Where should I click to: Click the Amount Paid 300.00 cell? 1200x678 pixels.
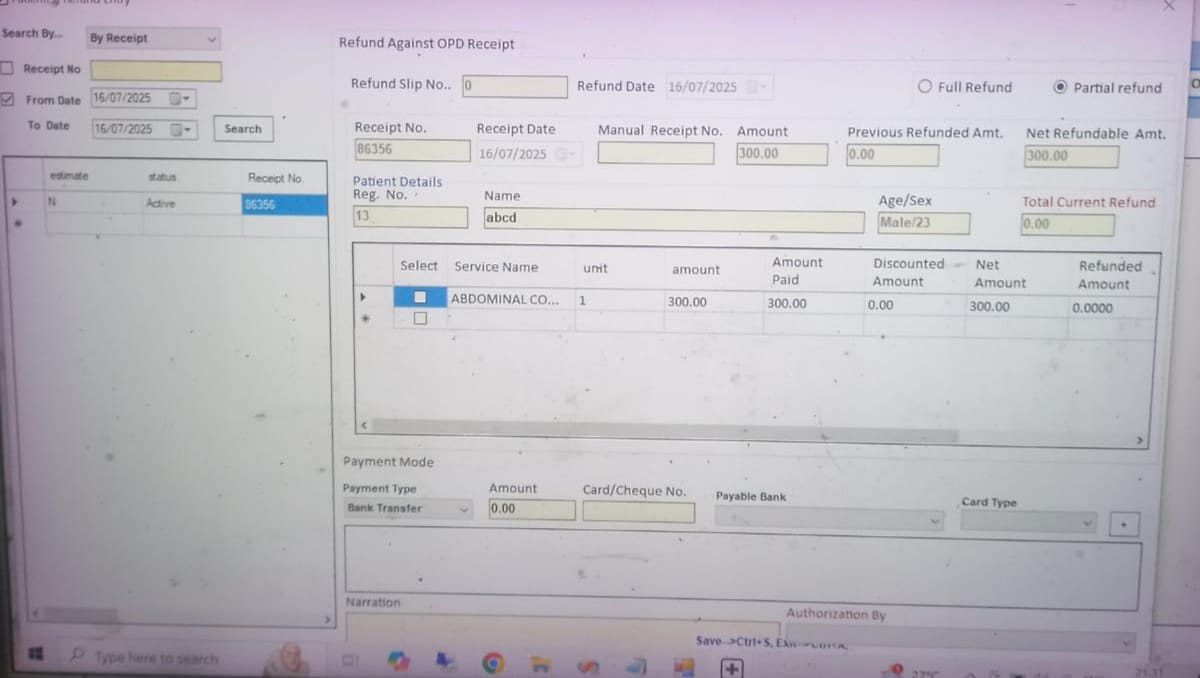point(812,303)
